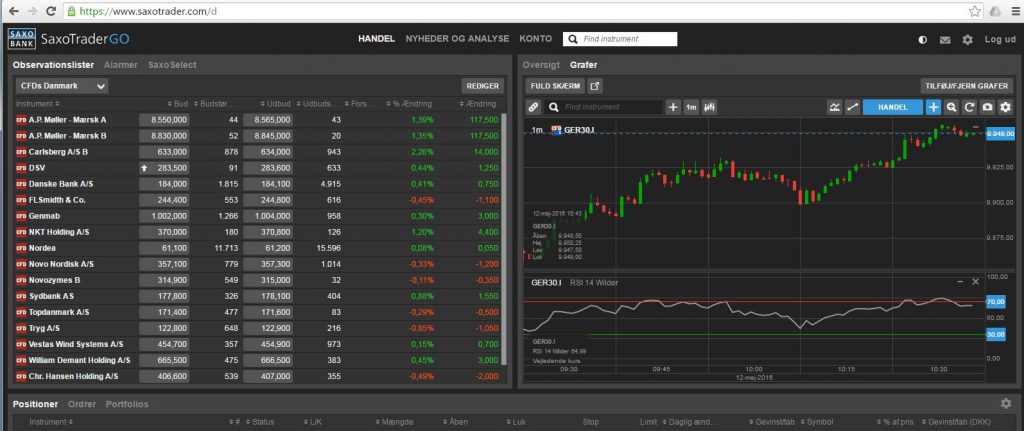Image resolution: width=1024 pixels, height=431 pixels.
Task: Select the Positioner tab
Action: click(x=35, y=404)
